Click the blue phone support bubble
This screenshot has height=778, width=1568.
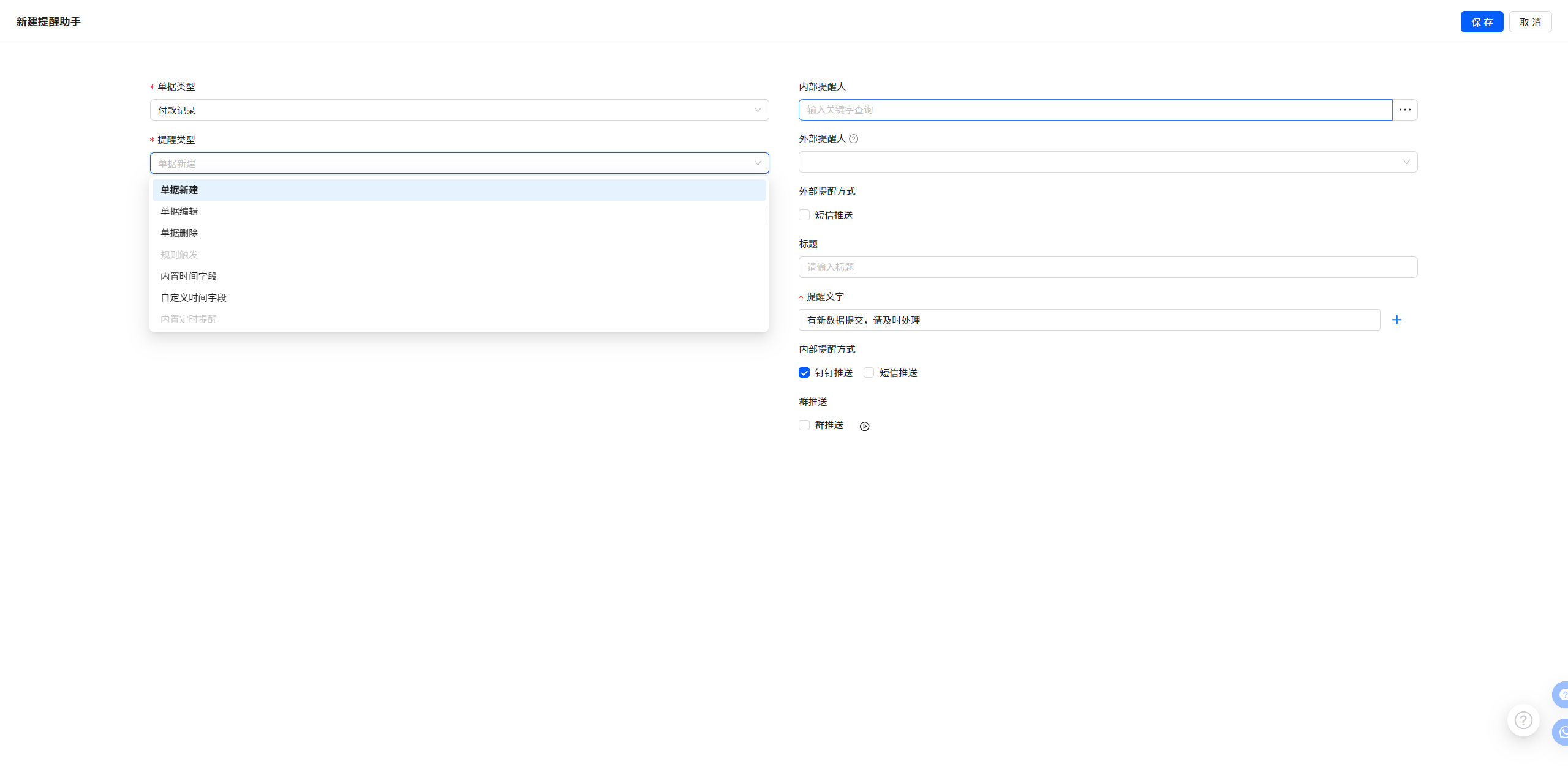1561,731
